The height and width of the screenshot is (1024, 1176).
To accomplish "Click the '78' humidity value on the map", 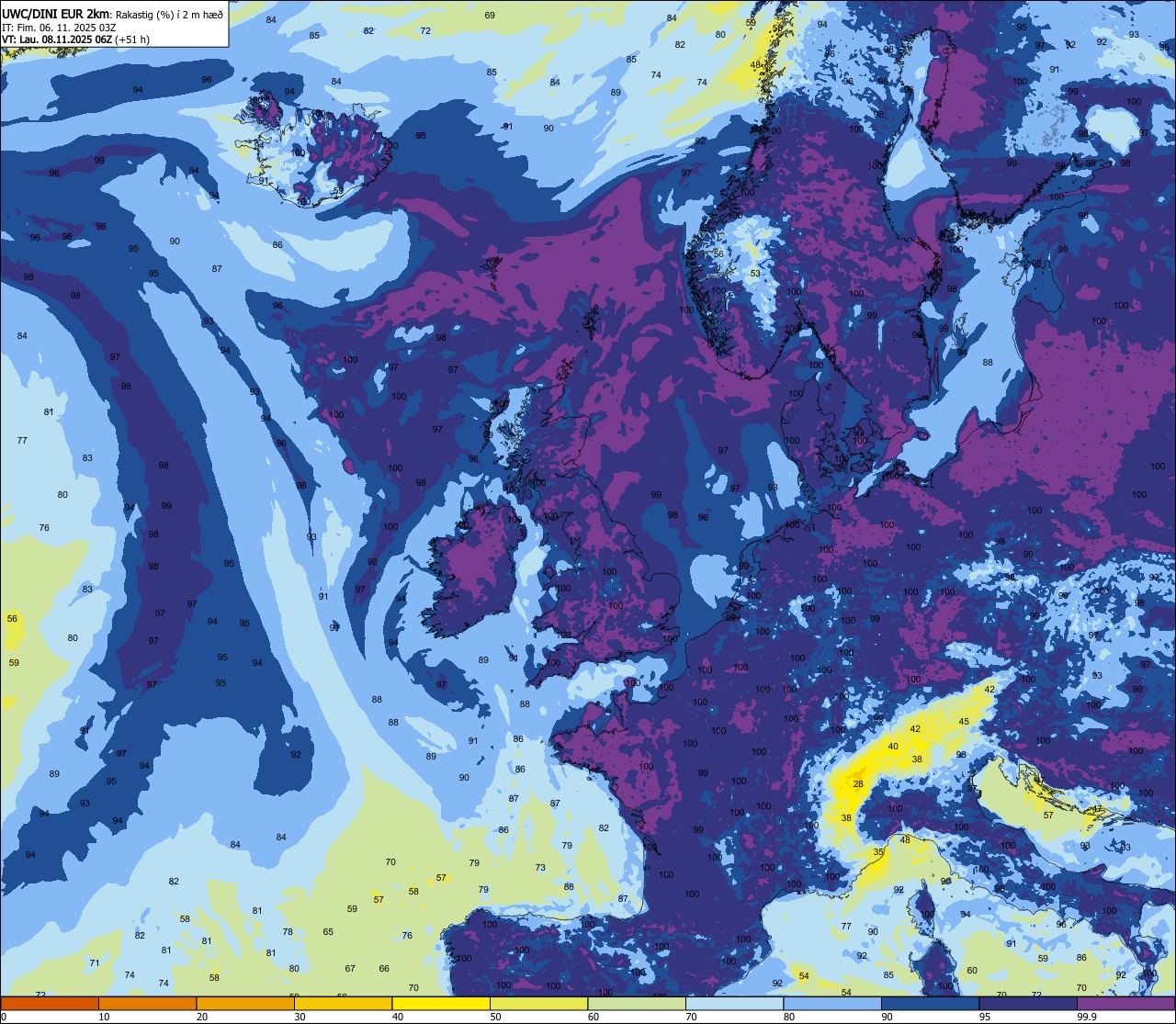I will tap(288, 931).
